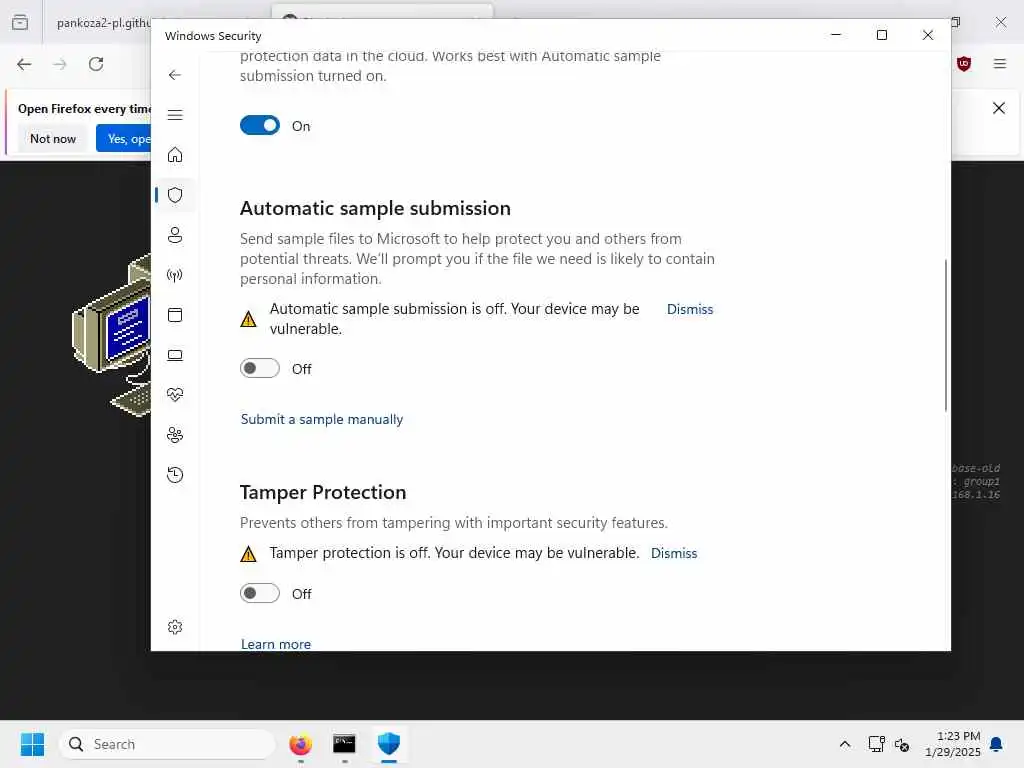Click the Windows Security vertical scrollbar
Image resolution: width=1024 pixels, height=768 pixels.
[x=945, y=335]
